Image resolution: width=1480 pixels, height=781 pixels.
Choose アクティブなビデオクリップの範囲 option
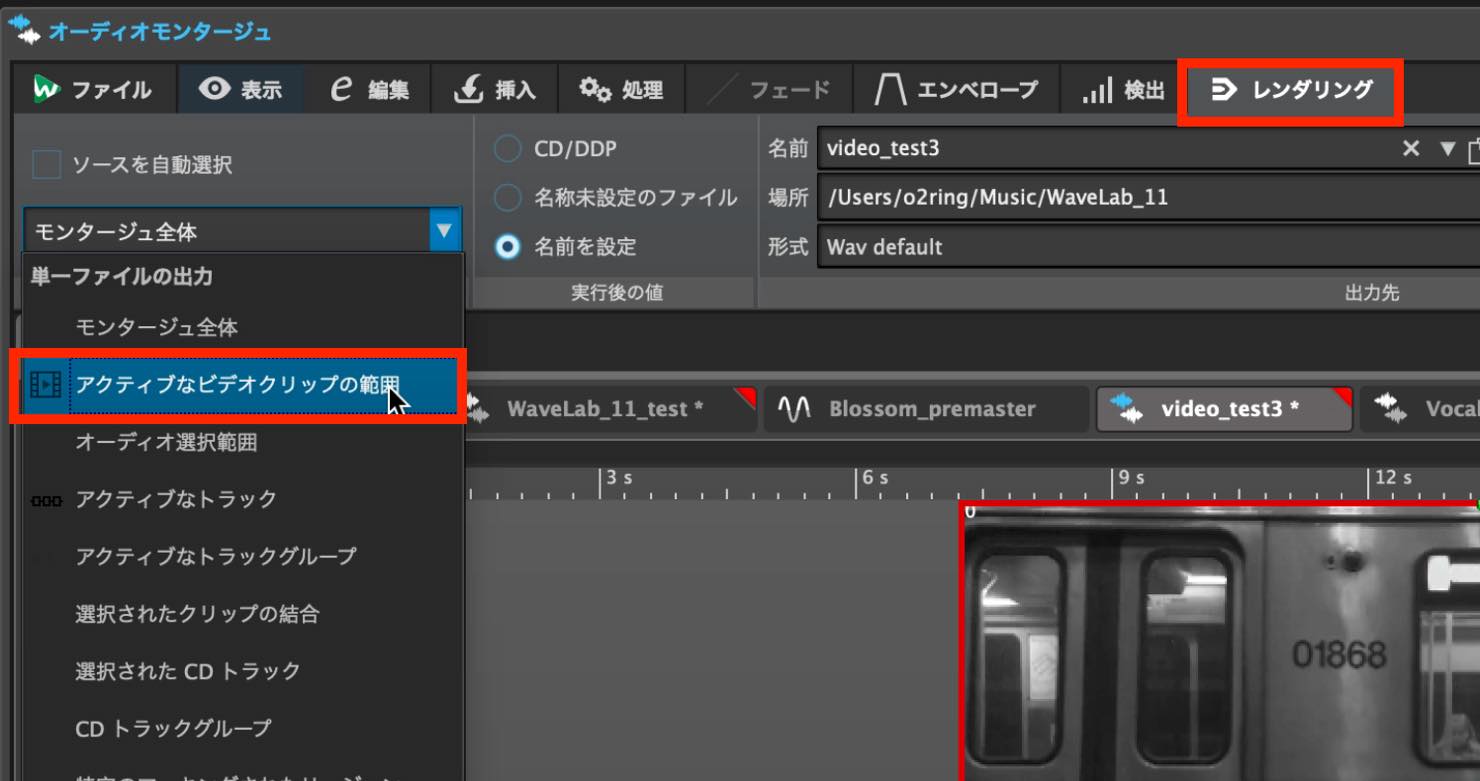(x=240, y=385)
